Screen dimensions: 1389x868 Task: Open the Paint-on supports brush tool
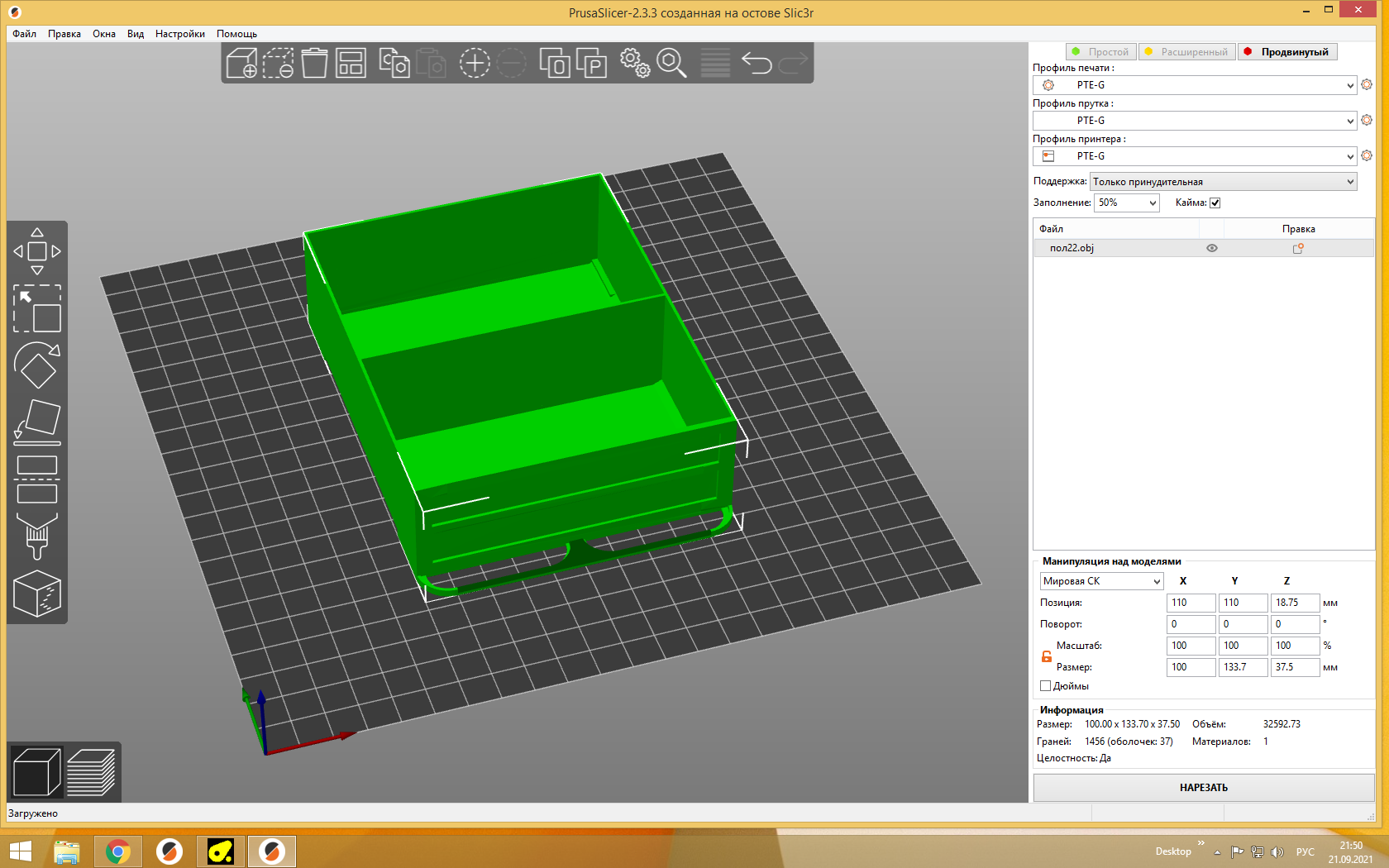(37, 536)
